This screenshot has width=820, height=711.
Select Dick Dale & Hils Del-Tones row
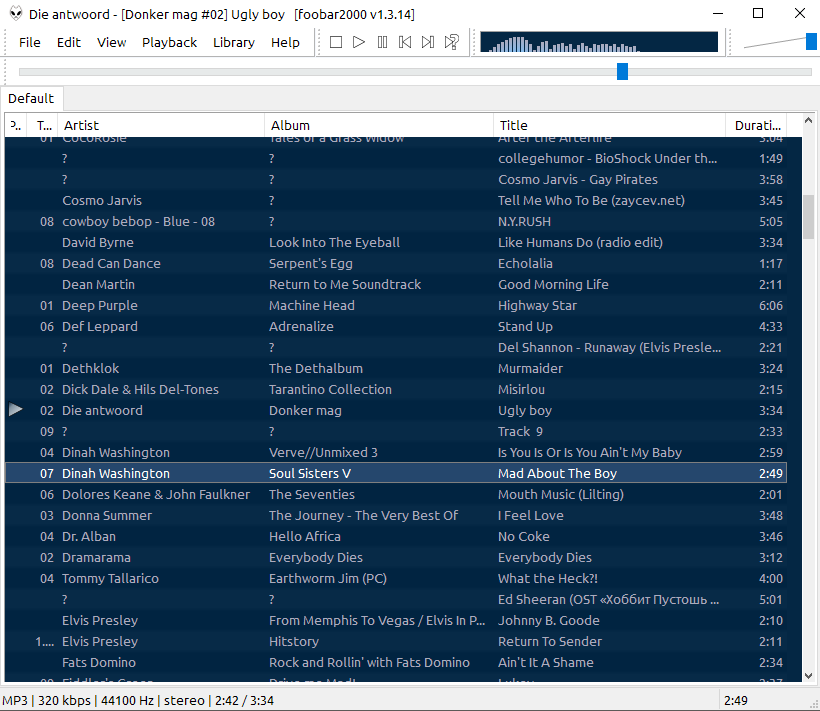coord(396,389)
